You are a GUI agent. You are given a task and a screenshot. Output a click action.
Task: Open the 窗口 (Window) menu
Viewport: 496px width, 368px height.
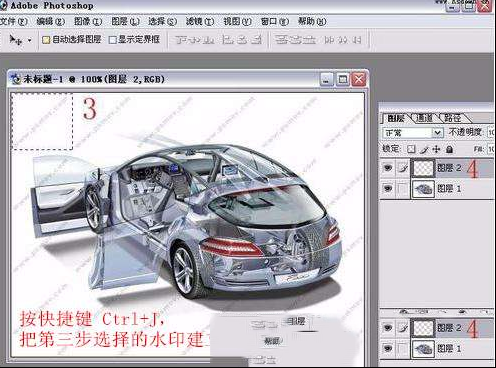pyautogui.click(x=275, y=22)
